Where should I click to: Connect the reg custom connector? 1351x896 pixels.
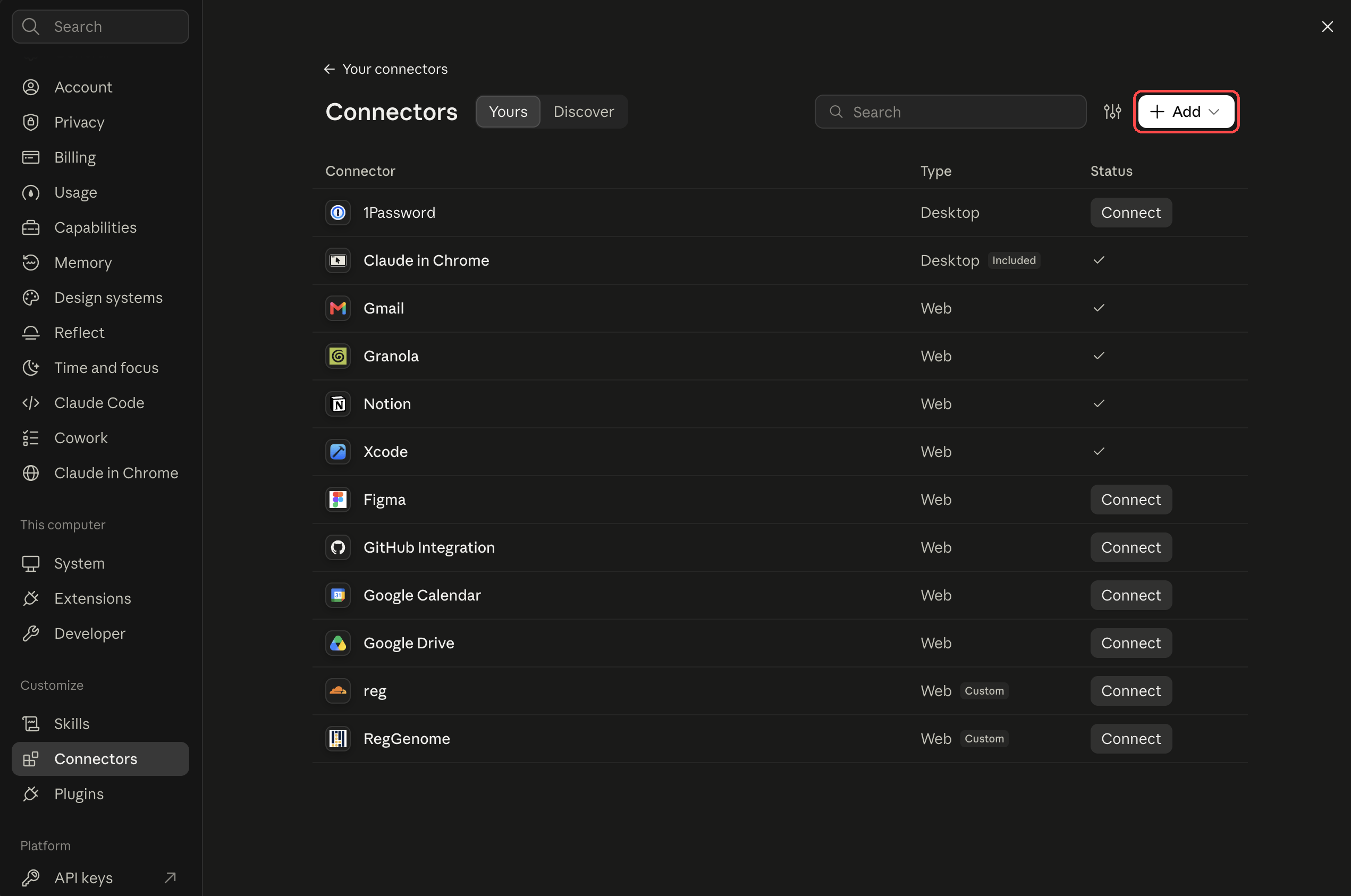[x=1130, y=691]
